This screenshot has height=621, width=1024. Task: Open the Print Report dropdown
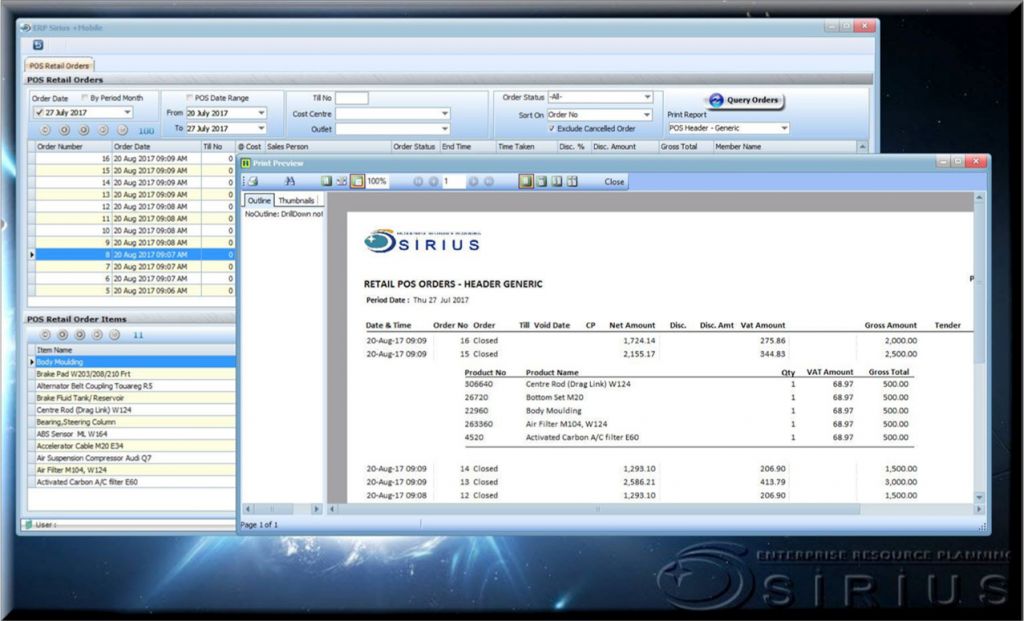pyautogui.click(x=784, y=129)
